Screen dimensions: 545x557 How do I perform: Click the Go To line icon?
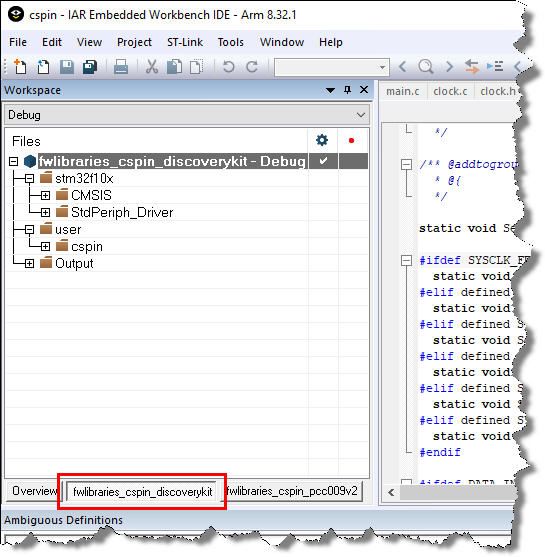(x=495, y=66)
